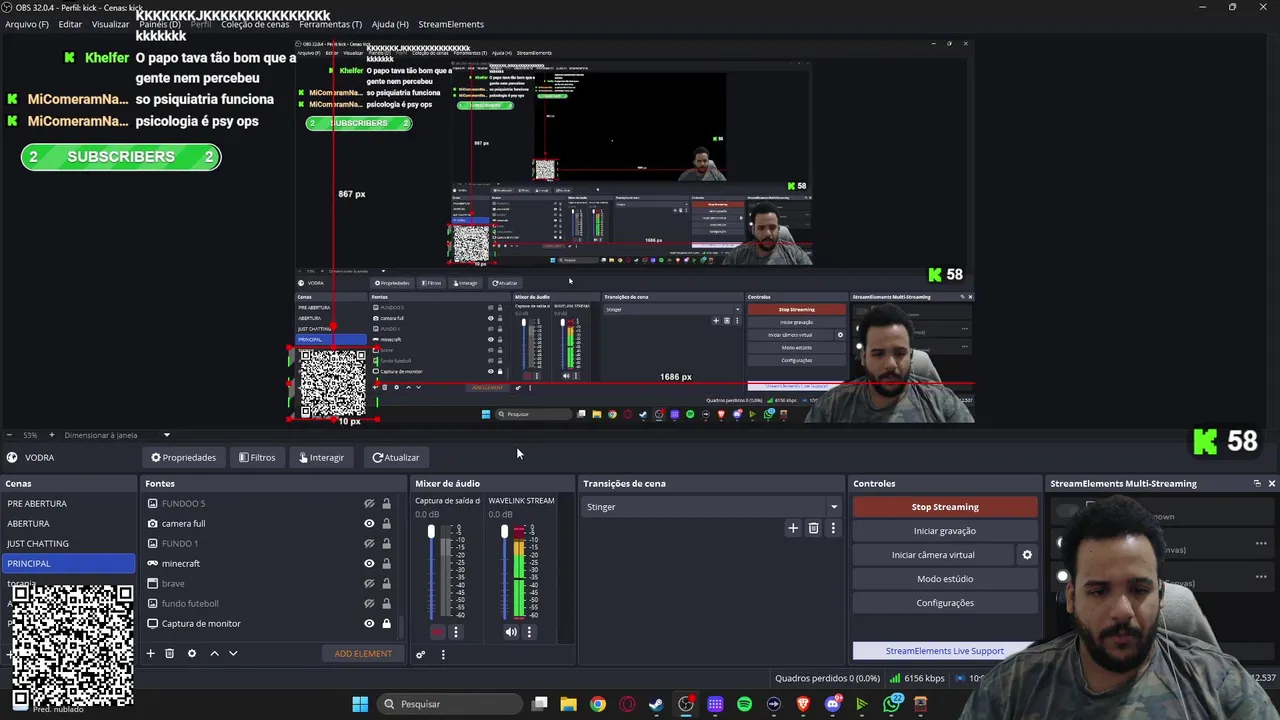Mute the WAVELINK STREAM speaker icon

click(511, 632)
